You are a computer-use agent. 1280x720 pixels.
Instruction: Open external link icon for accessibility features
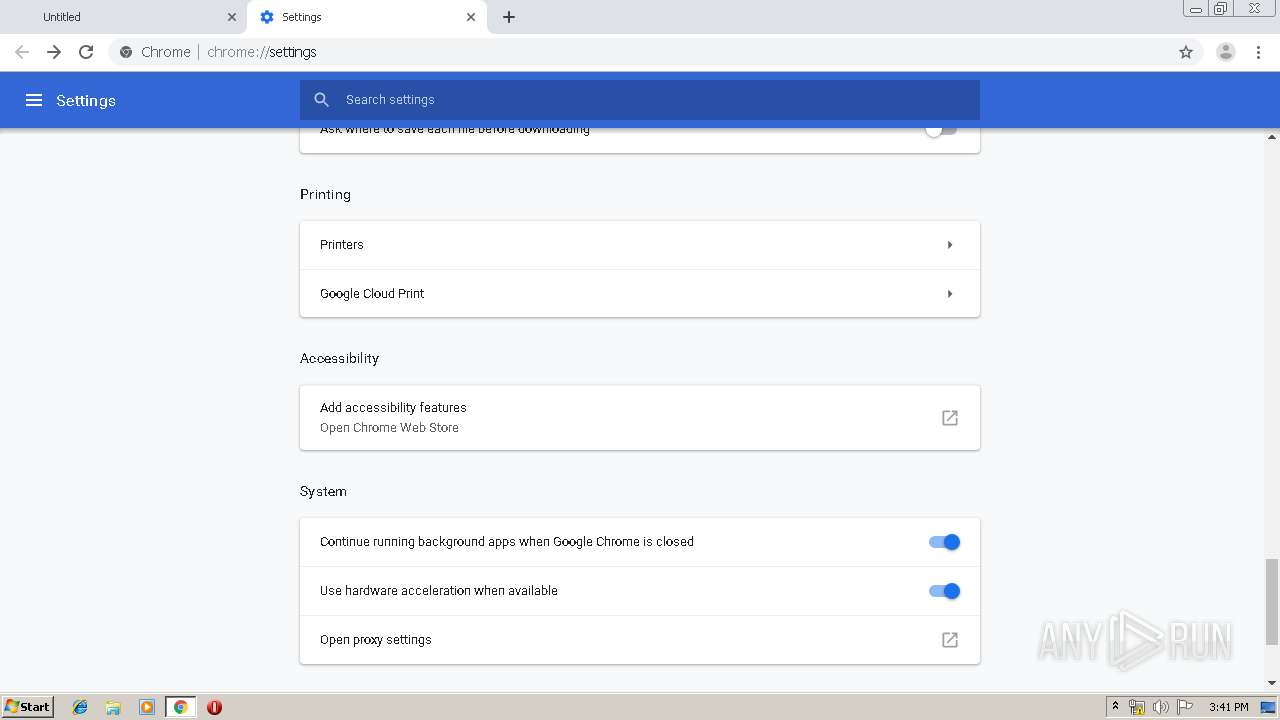(x=950, y=418)
